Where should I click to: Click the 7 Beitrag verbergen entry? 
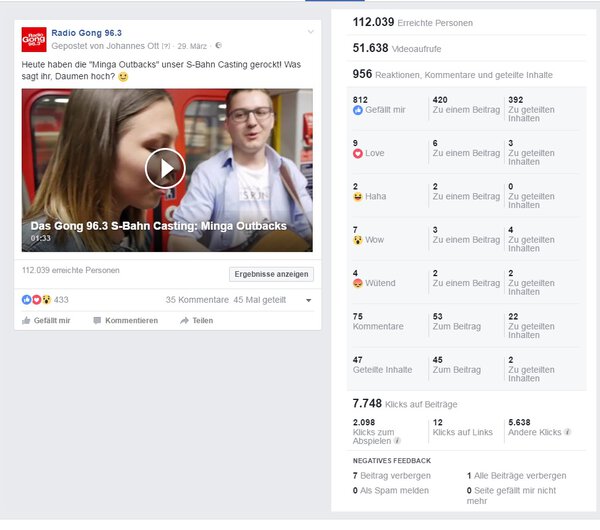pyautogui.click(x=392, y=476)
